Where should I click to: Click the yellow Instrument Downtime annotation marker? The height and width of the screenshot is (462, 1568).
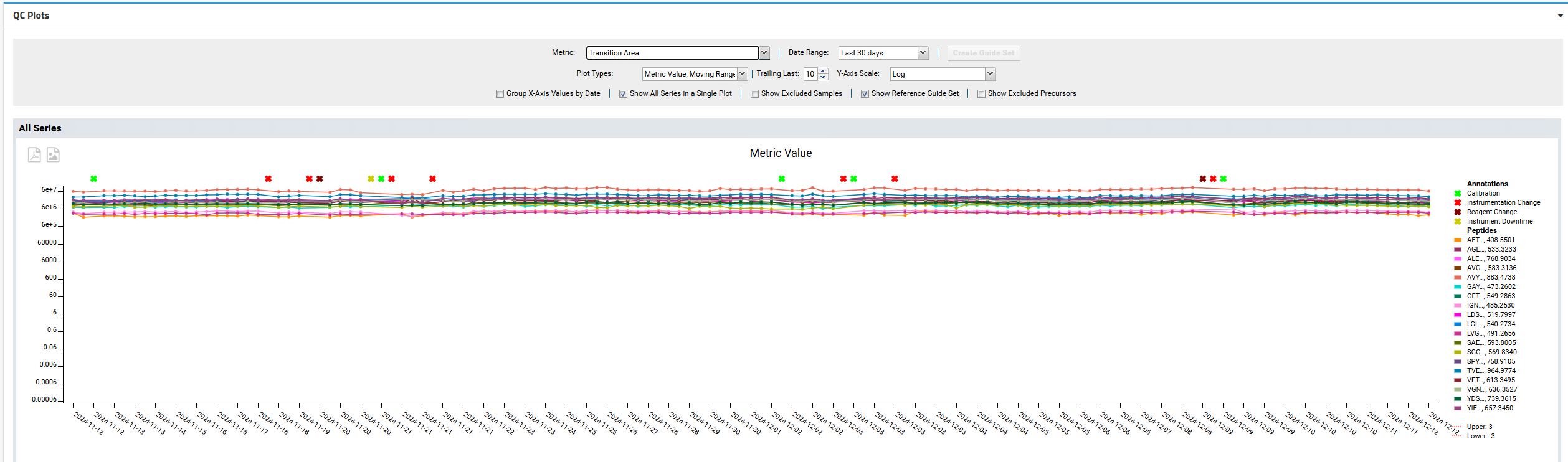point(371,179)
